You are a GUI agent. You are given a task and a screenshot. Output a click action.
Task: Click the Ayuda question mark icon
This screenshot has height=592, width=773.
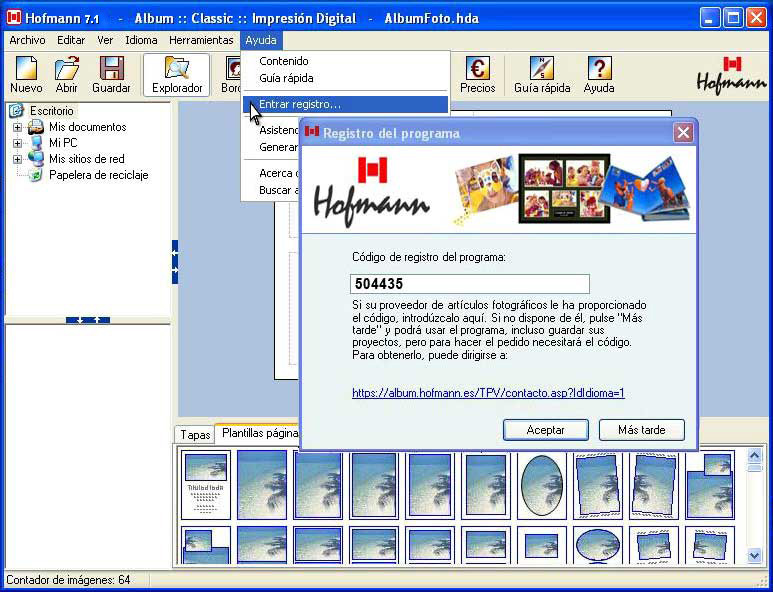(599, 74)
